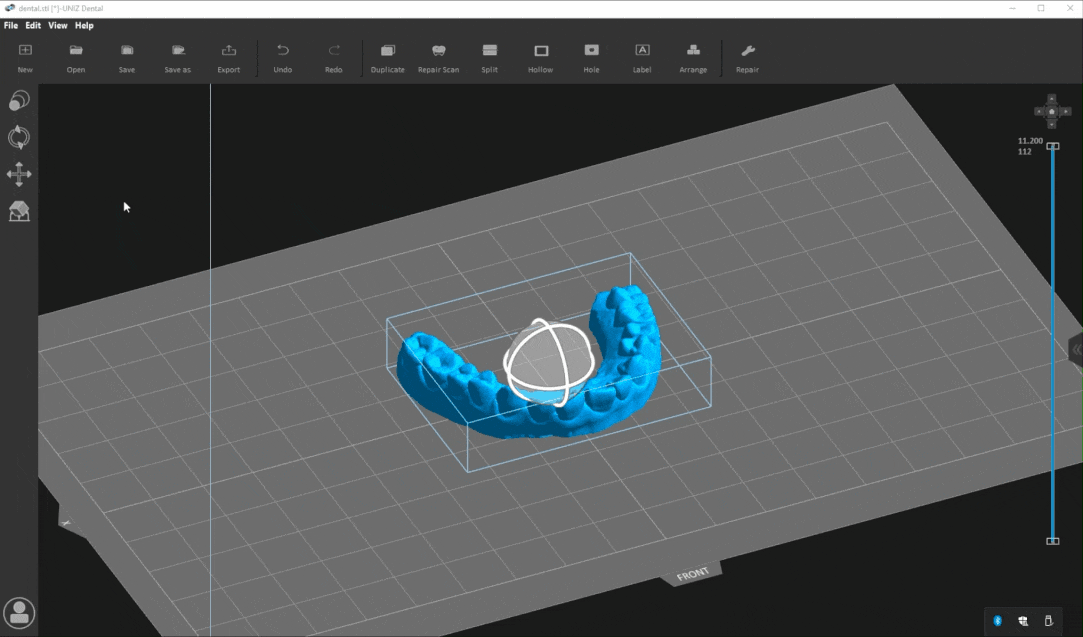
Task: Expand the collapsed right side panel
Action: pyautogui.click(x=1076, y=349)
